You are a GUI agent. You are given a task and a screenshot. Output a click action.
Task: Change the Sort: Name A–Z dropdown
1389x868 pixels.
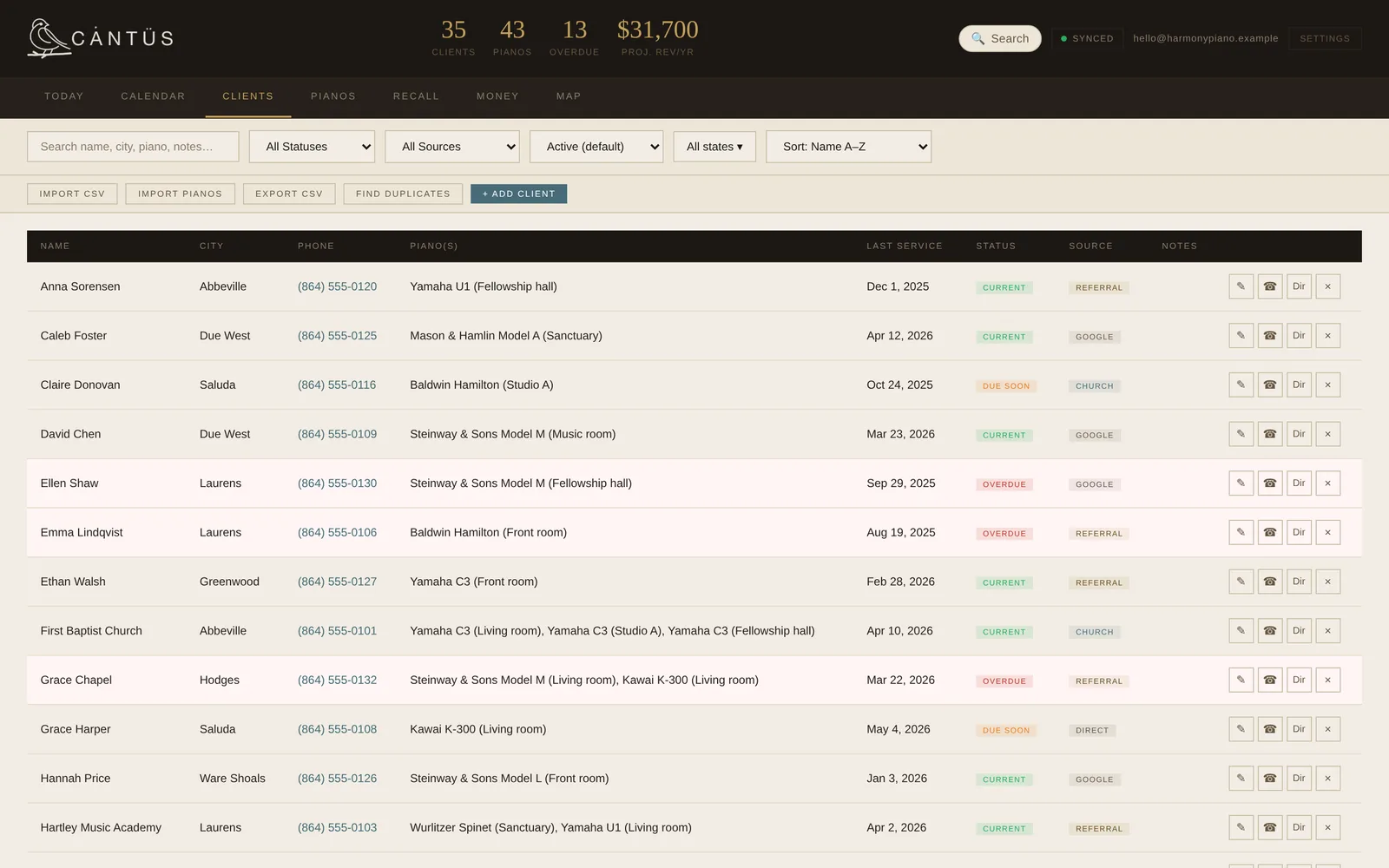848,147
